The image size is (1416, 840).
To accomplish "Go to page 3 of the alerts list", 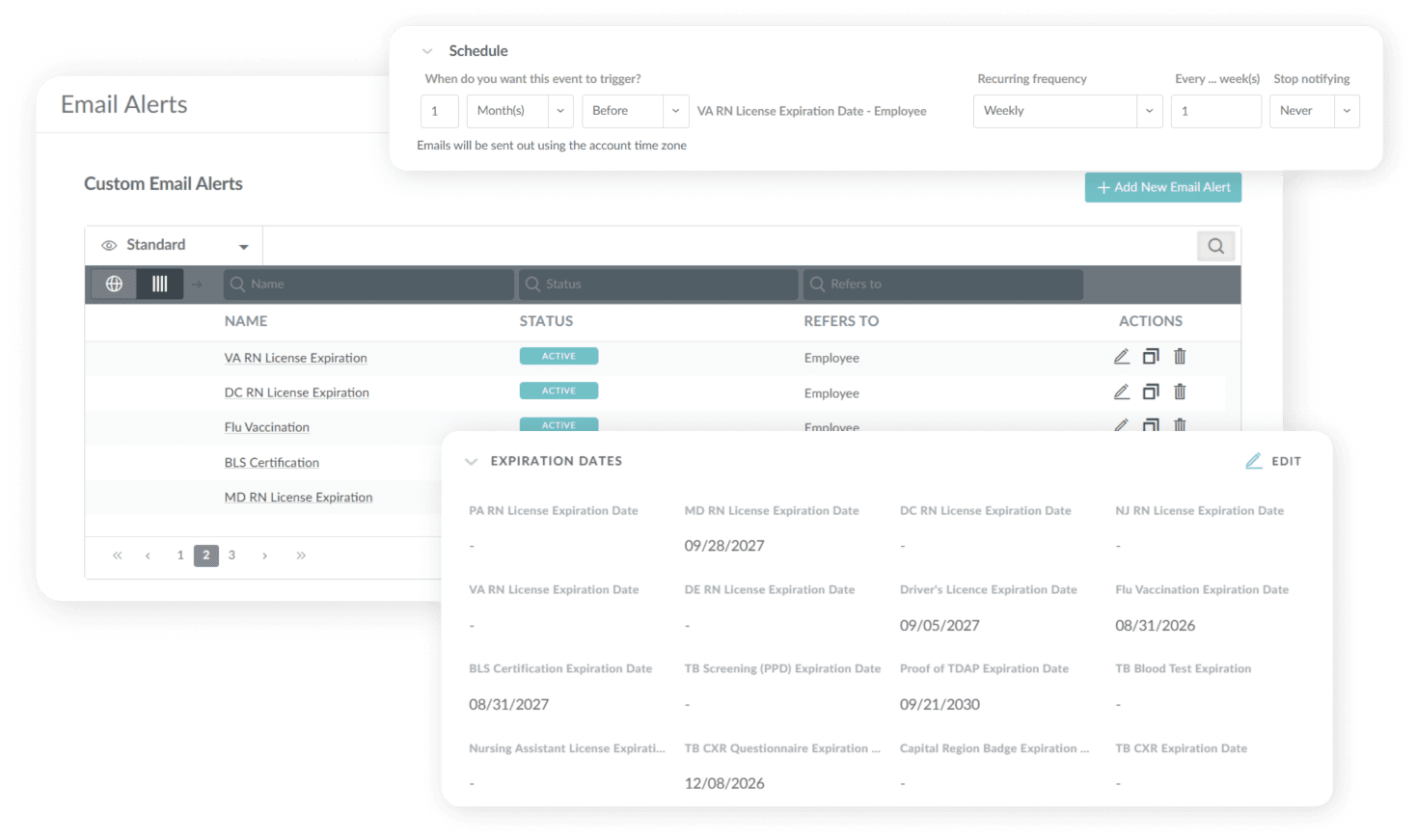I will [231, 555].
